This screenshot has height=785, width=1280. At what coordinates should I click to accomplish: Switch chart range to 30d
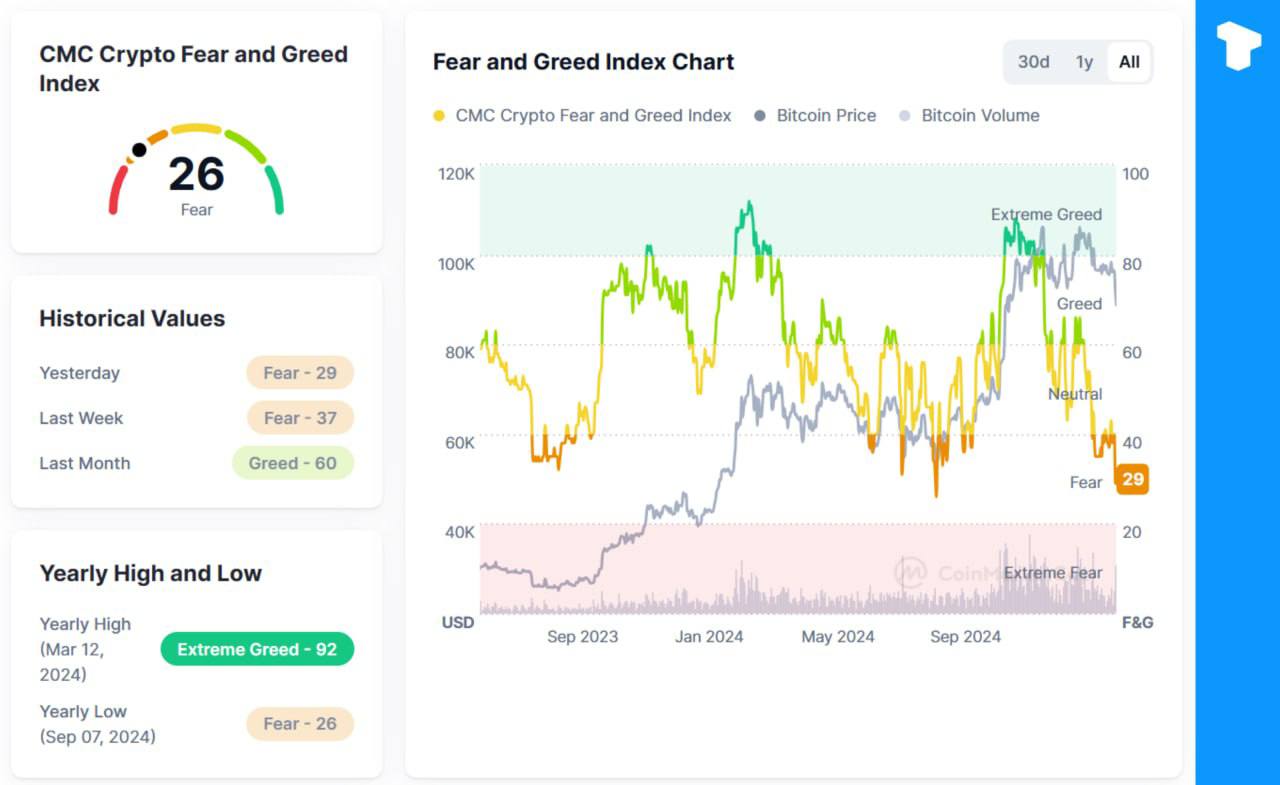click(1033, 62)
